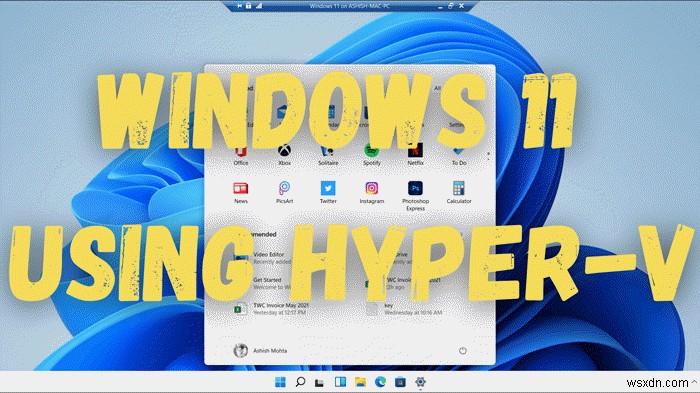Open the Video Editor recommended item

(263, 258)
